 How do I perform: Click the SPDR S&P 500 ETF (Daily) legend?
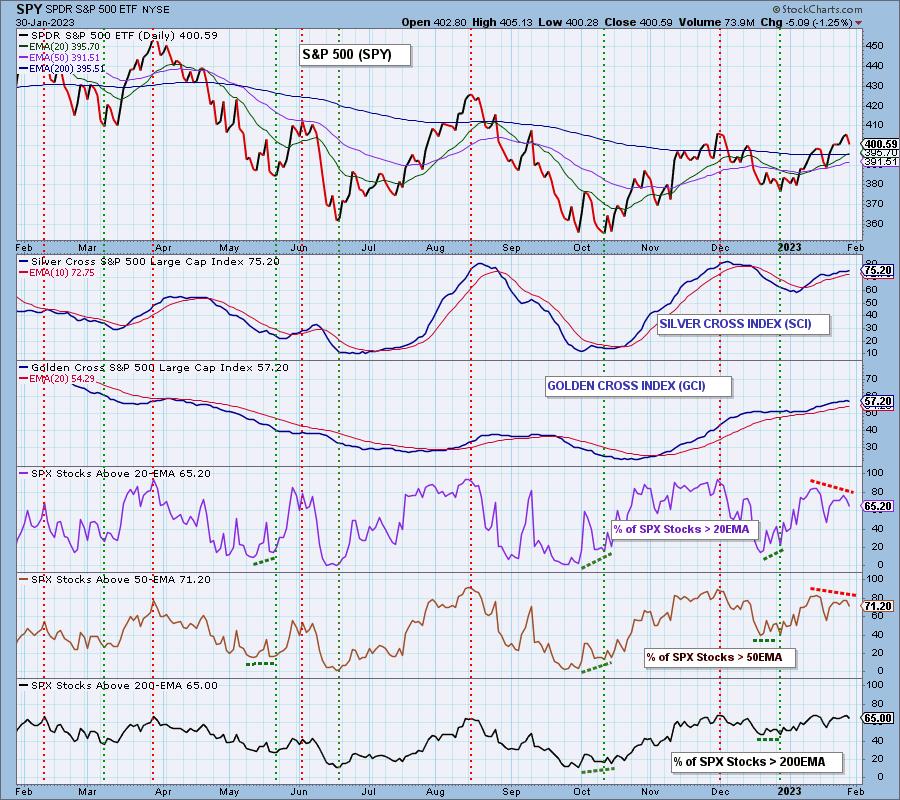118,36
